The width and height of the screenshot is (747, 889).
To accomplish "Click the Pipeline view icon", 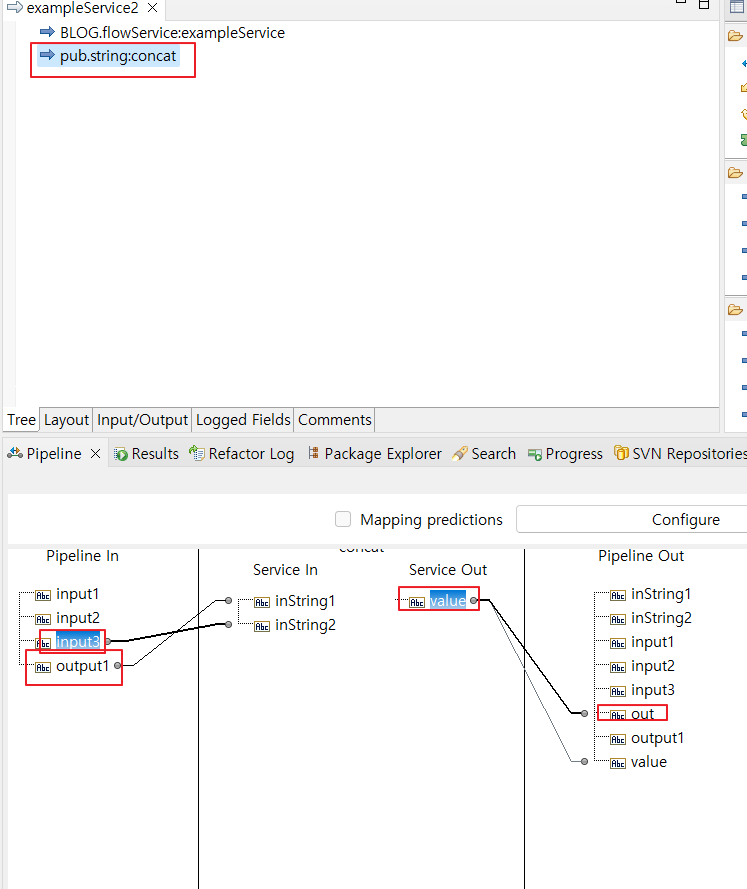I will [x=15, y=453].
